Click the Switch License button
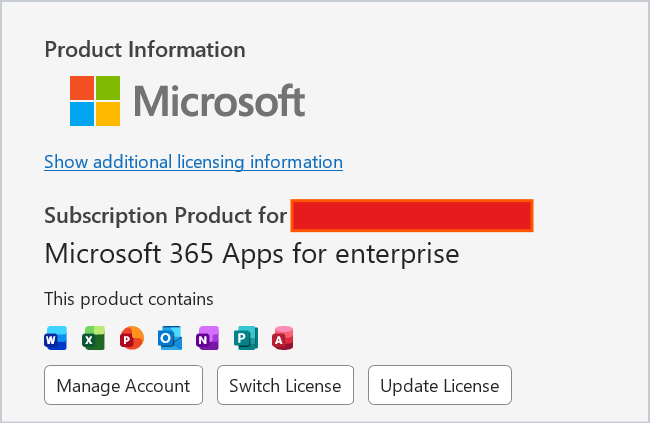 click(285, 385)
